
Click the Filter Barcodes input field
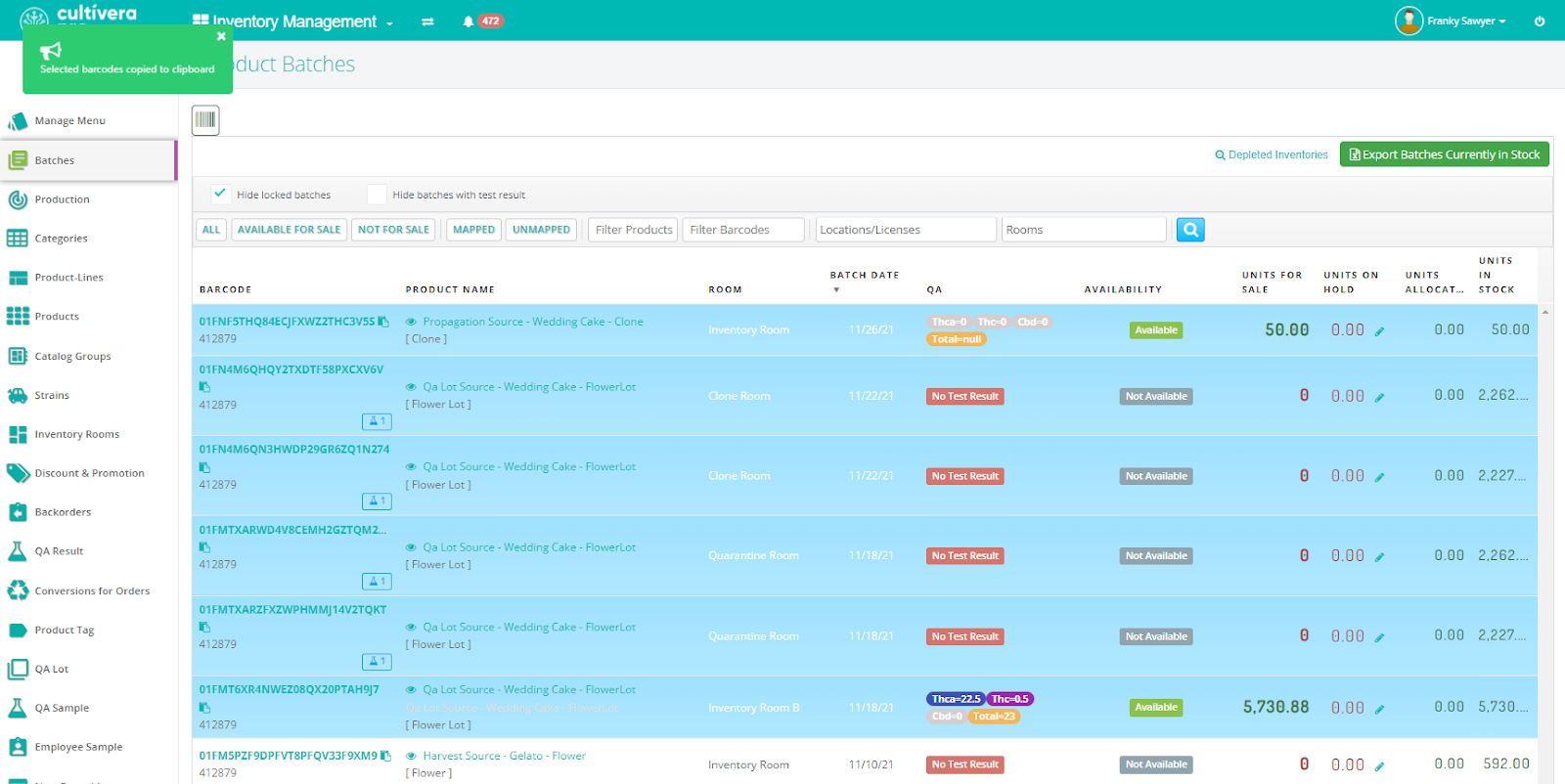tap(743, 230)
